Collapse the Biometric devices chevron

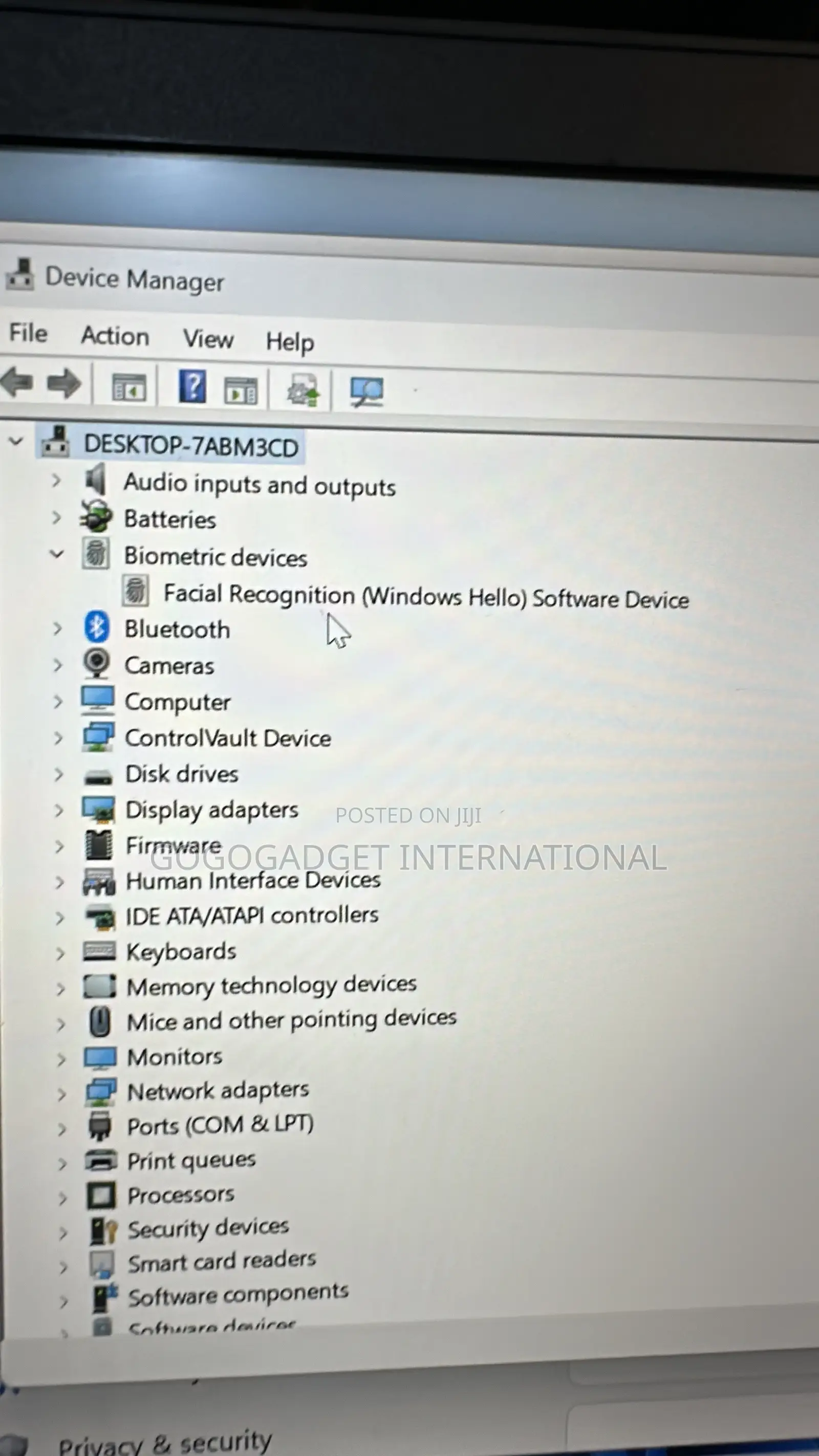(56, 554)
